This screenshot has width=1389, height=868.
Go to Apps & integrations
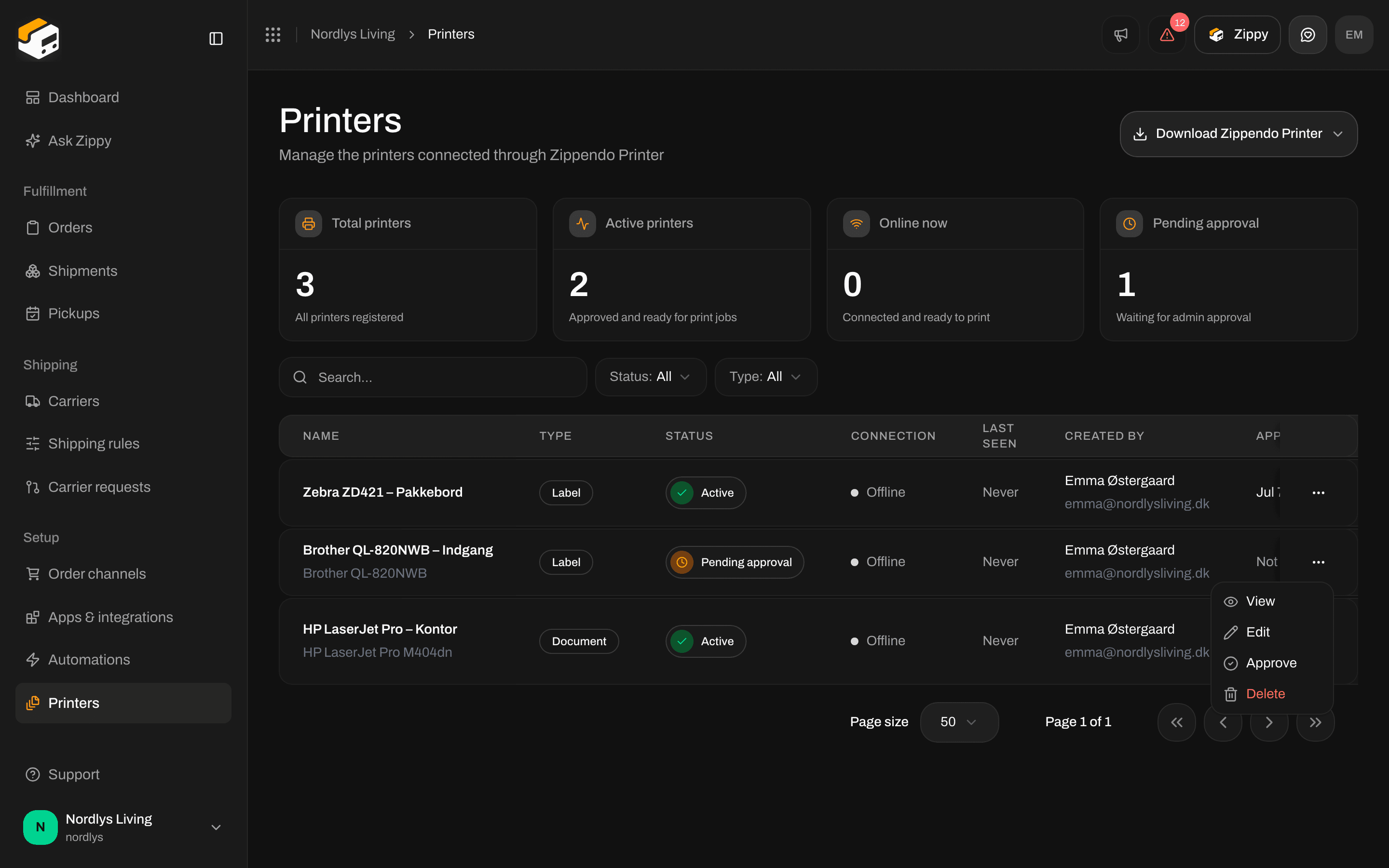click(123, 617)
